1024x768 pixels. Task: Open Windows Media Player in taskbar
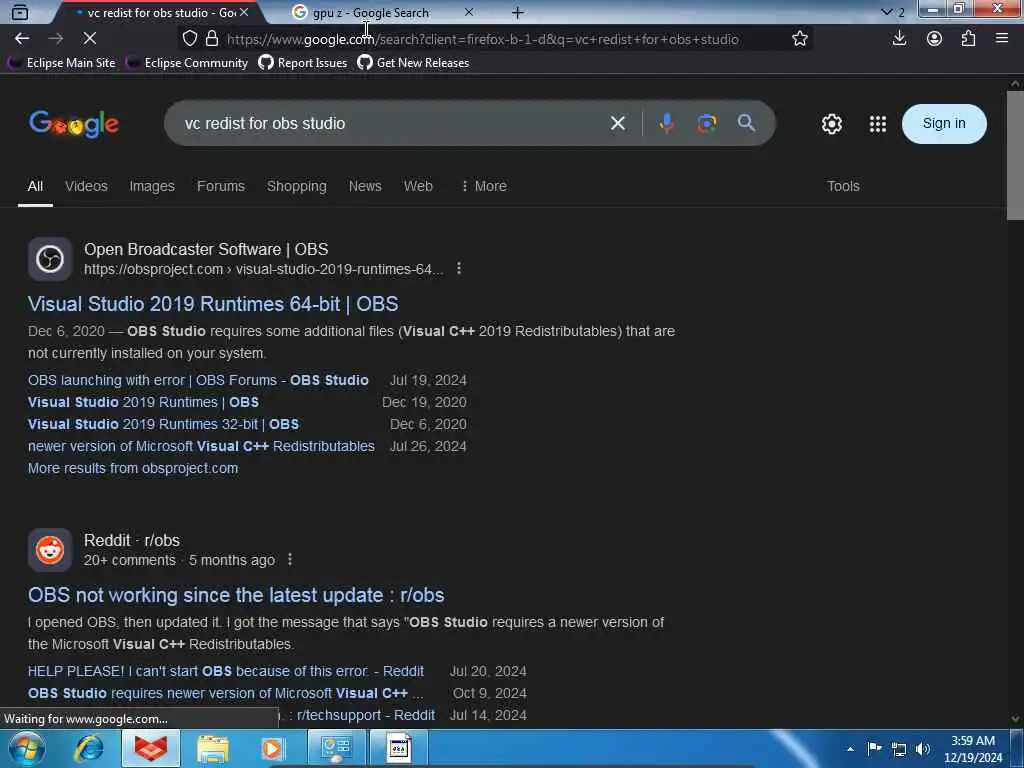click(x=273, y=748)
